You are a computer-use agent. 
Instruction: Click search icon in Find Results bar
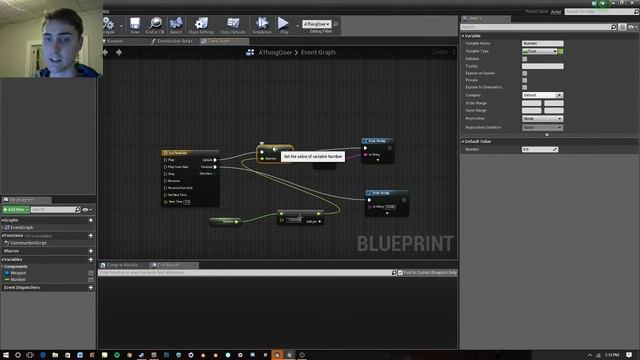394,273
